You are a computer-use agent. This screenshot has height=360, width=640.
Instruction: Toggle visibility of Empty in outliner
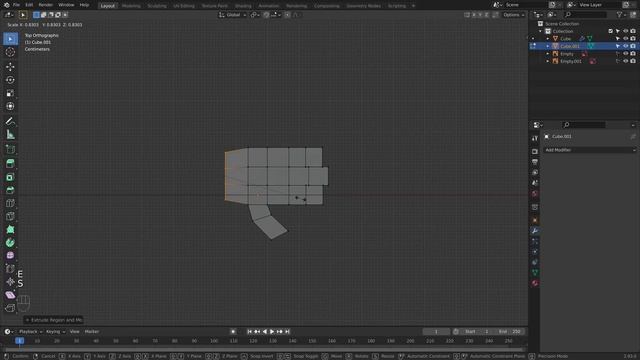625,53
